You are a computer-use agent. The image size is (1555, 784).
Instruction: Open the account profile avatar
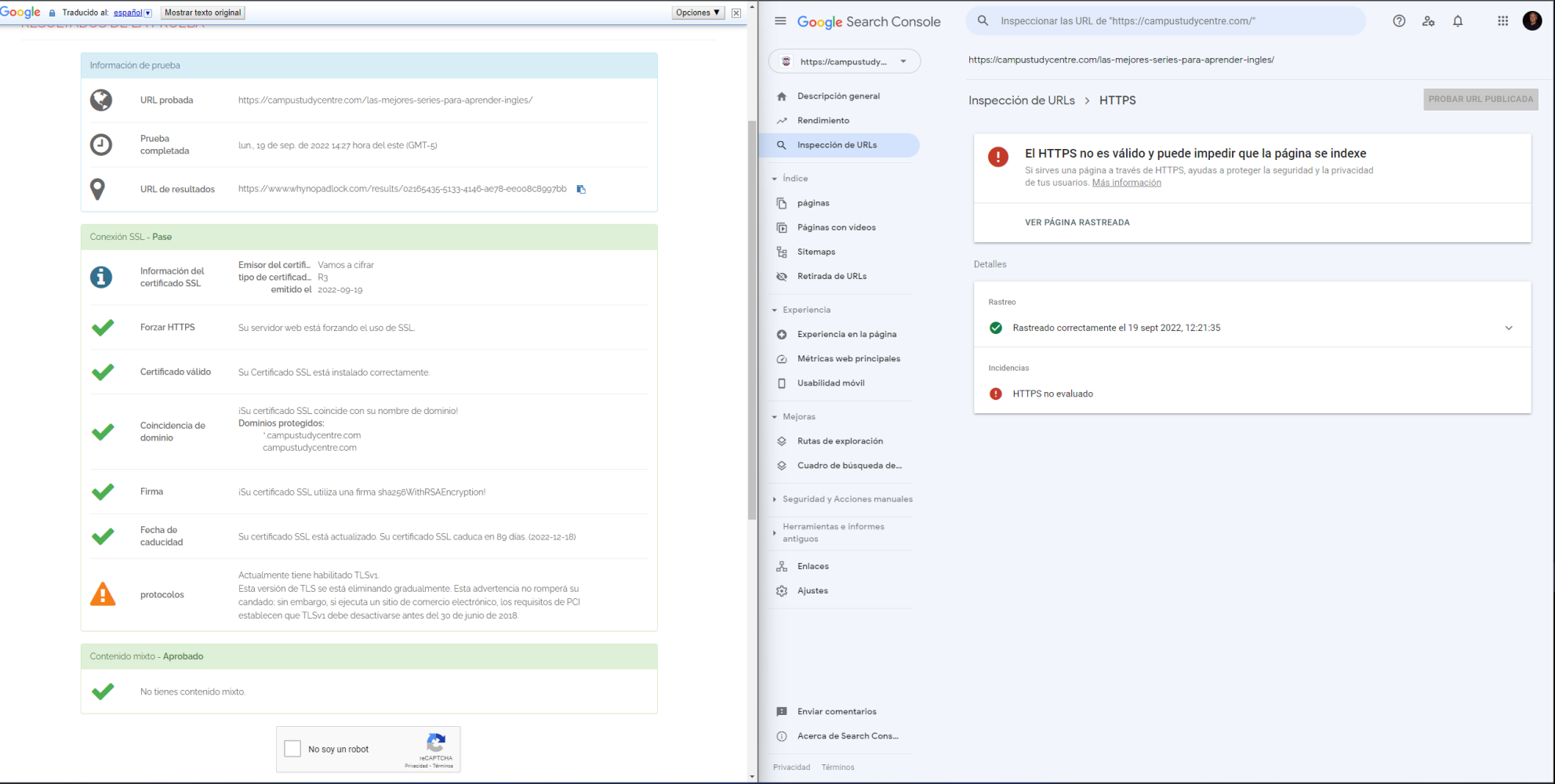tap(1532, 21)
